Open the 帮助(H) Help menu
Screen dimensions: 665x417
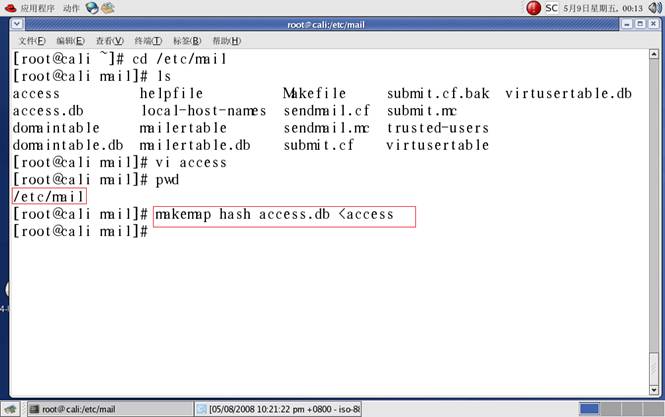(226, 41)
